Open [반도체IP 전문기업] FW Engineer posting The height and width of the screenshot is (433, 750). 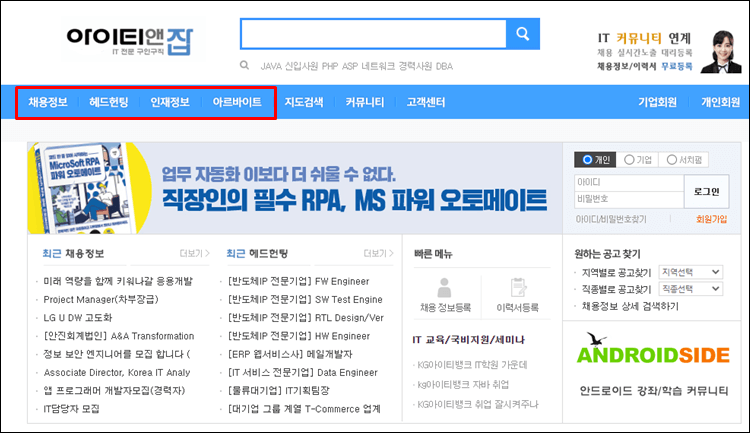298,281
